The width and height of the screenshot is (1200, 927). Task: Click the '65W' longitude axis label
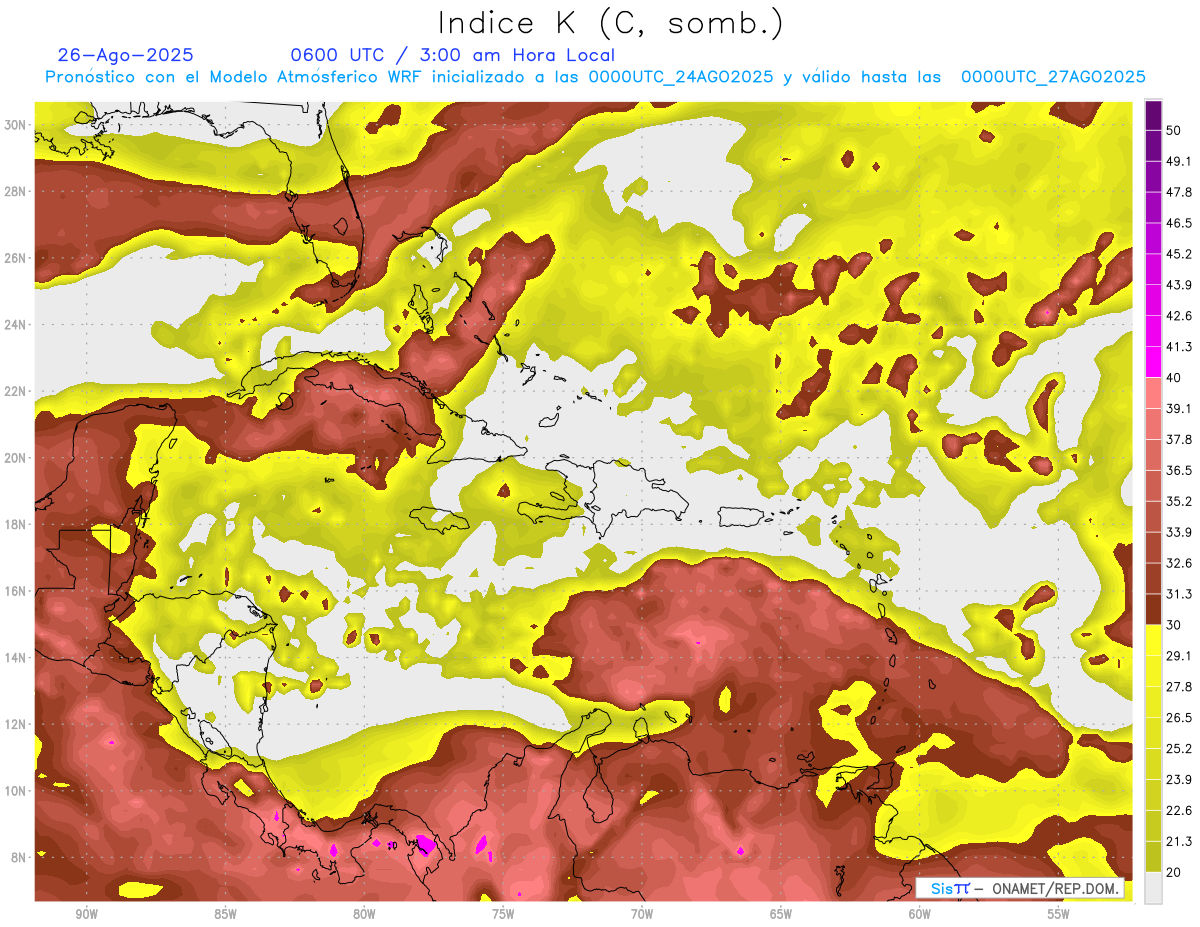781,915
